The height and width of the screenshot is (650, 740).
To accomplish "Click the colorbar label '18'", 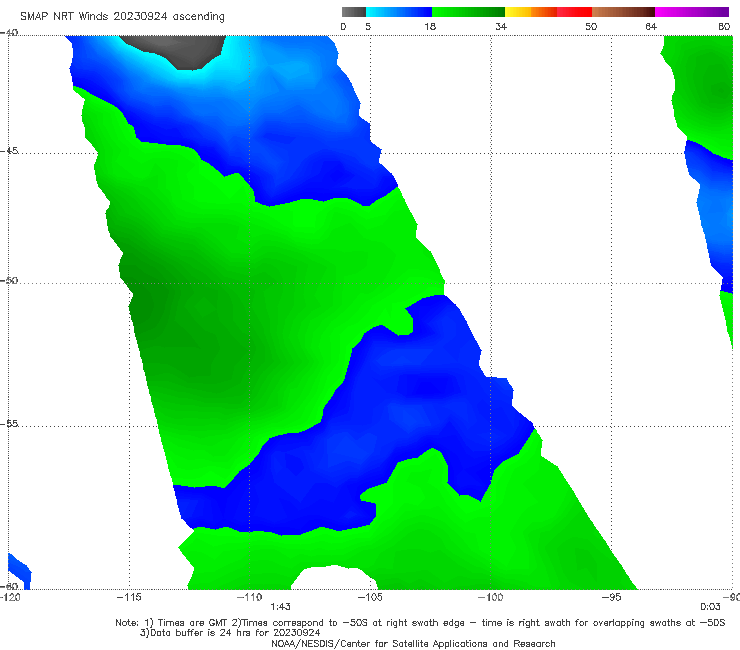I will 430,26.
